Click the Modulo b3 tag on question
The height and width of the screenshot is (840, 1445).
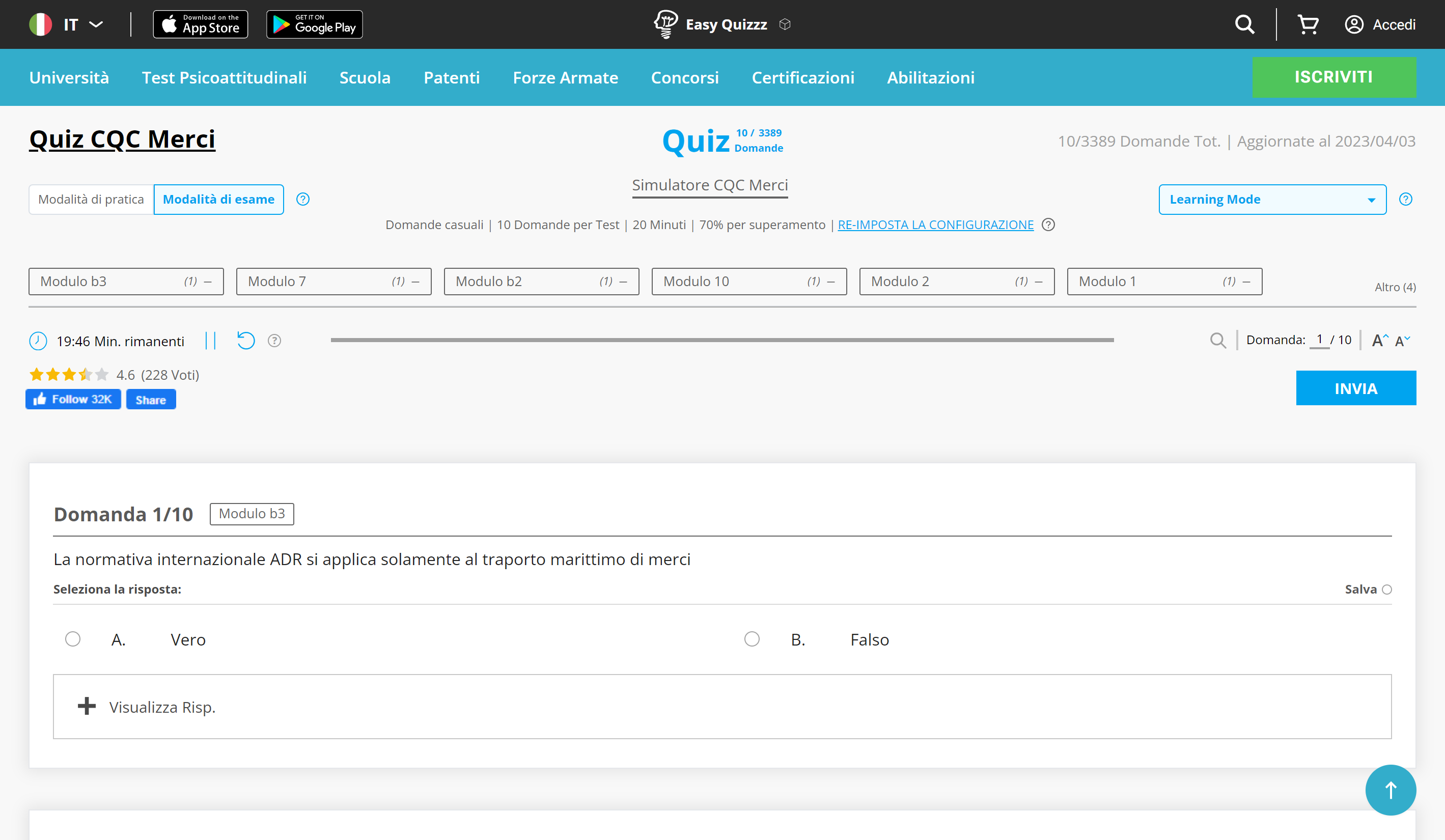[x=252, y=513]
